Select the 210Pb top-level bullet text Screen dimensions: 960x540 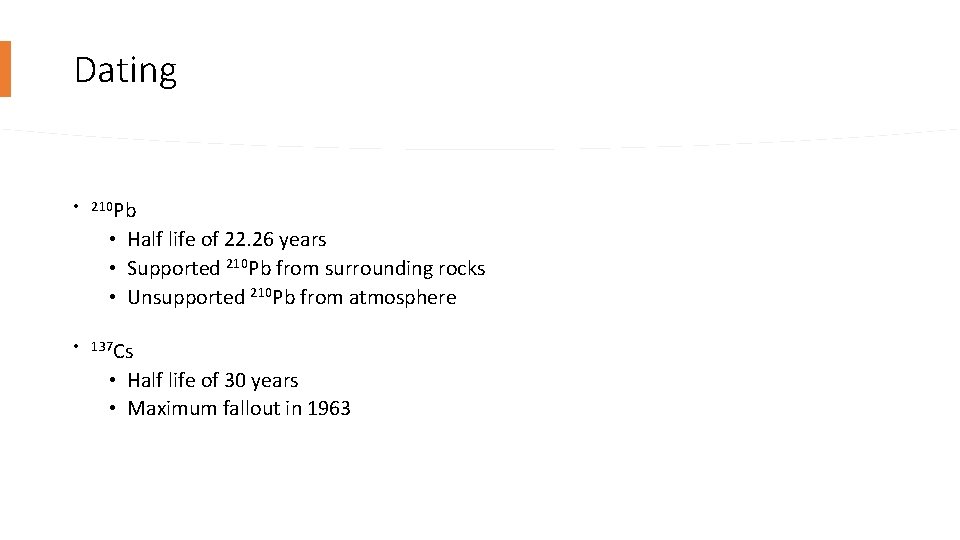pyautogui.click(x=114, y=209)
